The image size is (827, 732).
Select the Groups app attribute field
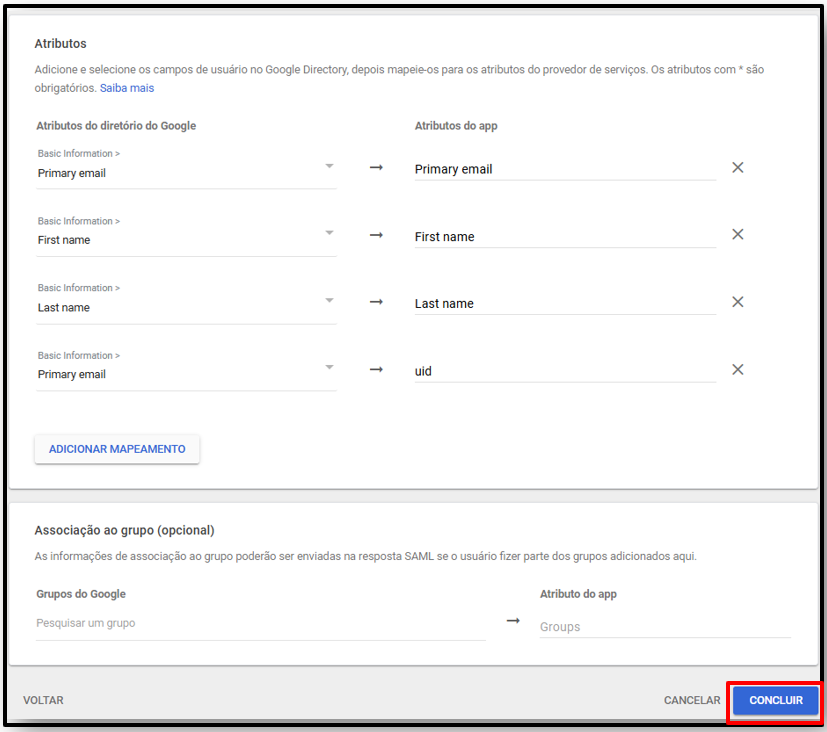pyautogui.click(x=665, y=627)
